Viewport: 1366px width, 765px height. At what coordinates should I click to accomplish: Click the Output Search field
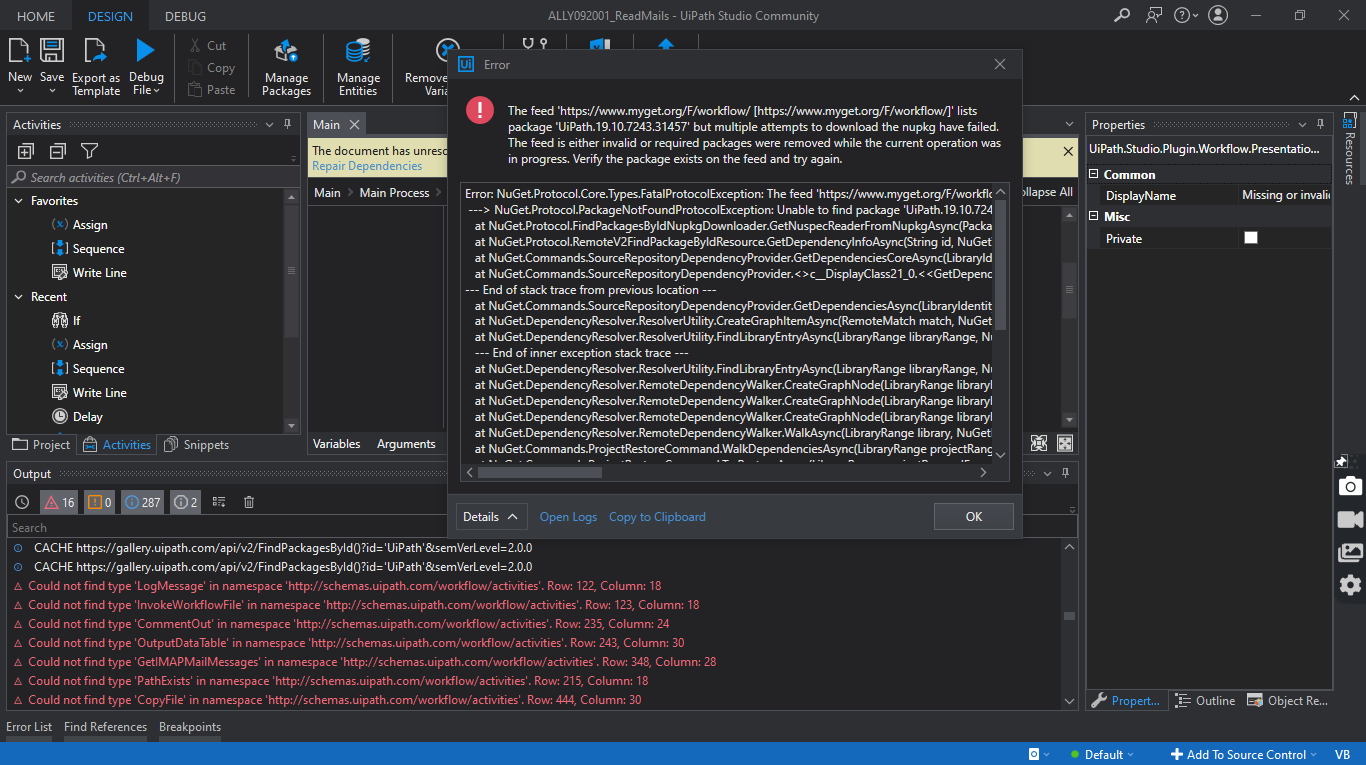[543, 528]
